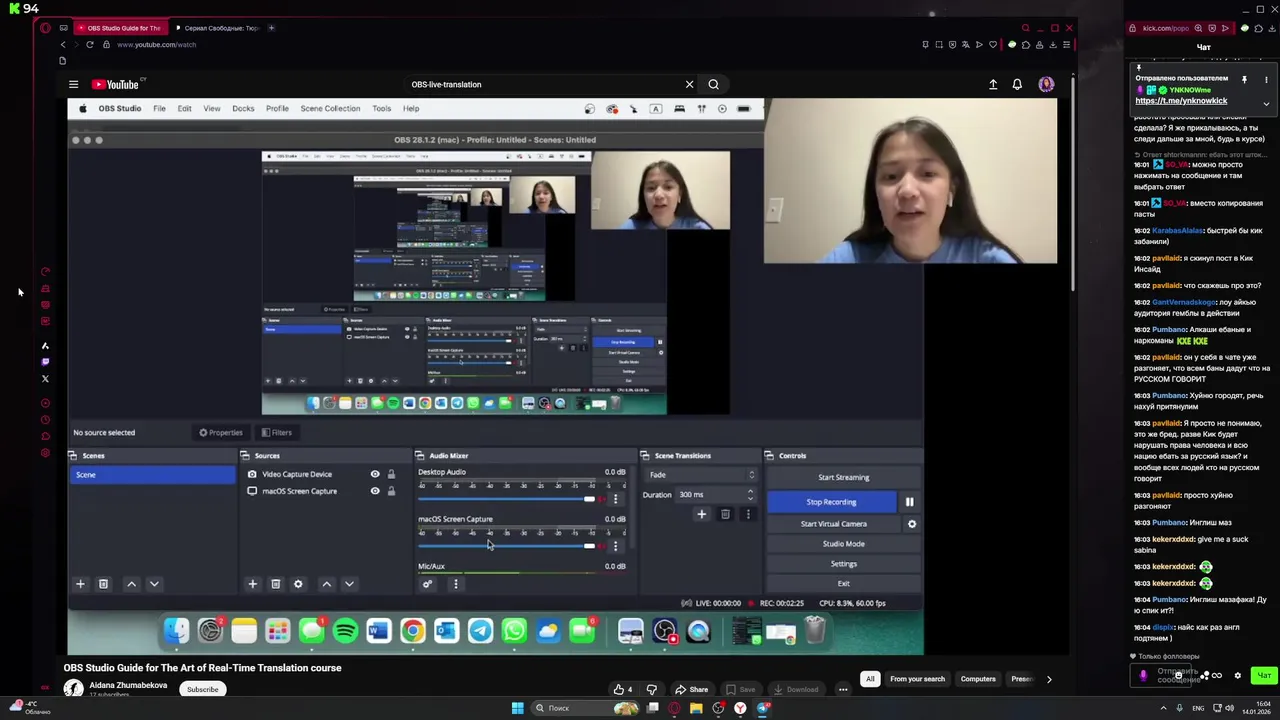Open Virtual Camera settings gear
The image size is (1280, 720).
click(911, 524)
